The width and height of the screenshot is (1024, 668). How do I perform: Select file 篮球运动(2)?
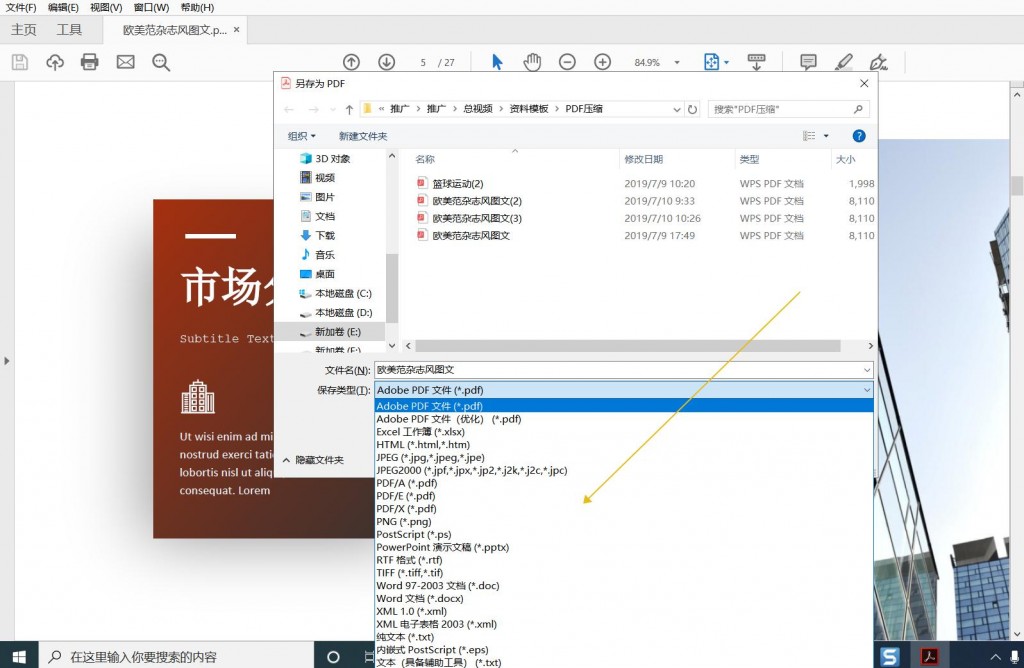(x=458, y=183)
